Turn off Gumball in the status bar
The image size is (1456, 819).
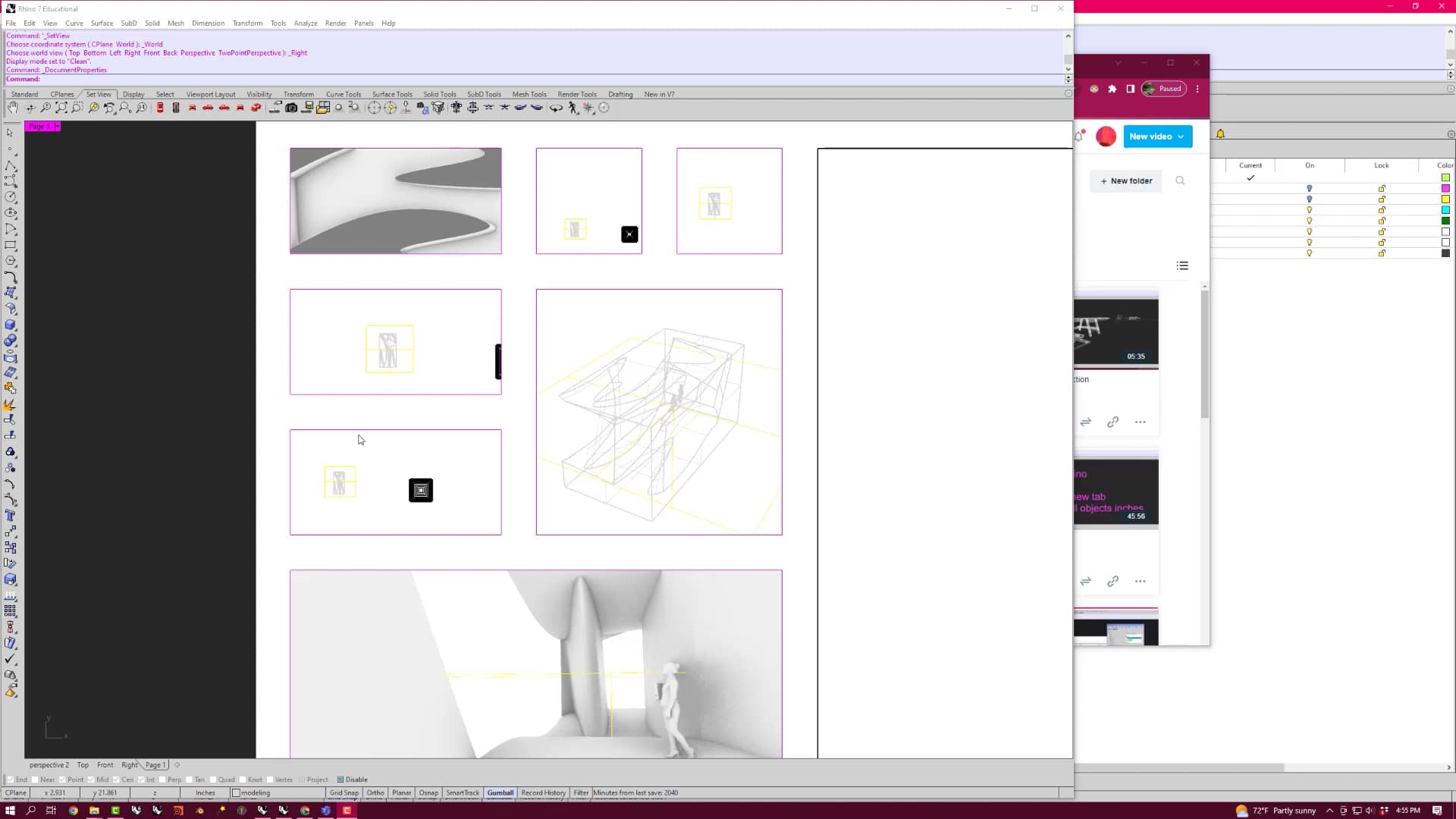(x=500, y=792)
